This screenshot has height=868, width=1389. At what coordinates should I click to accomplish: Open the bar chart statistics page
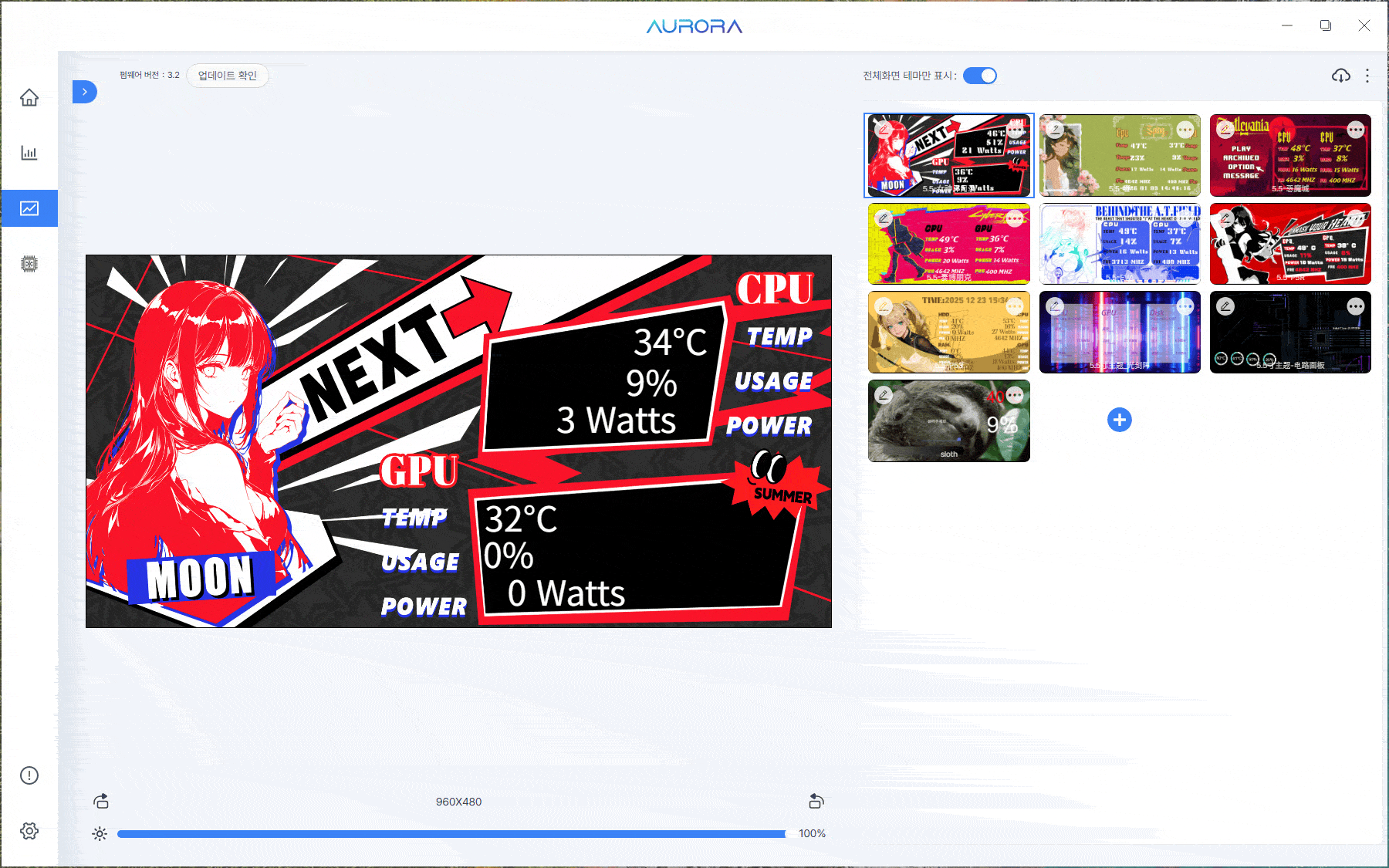tap(29, 153)
